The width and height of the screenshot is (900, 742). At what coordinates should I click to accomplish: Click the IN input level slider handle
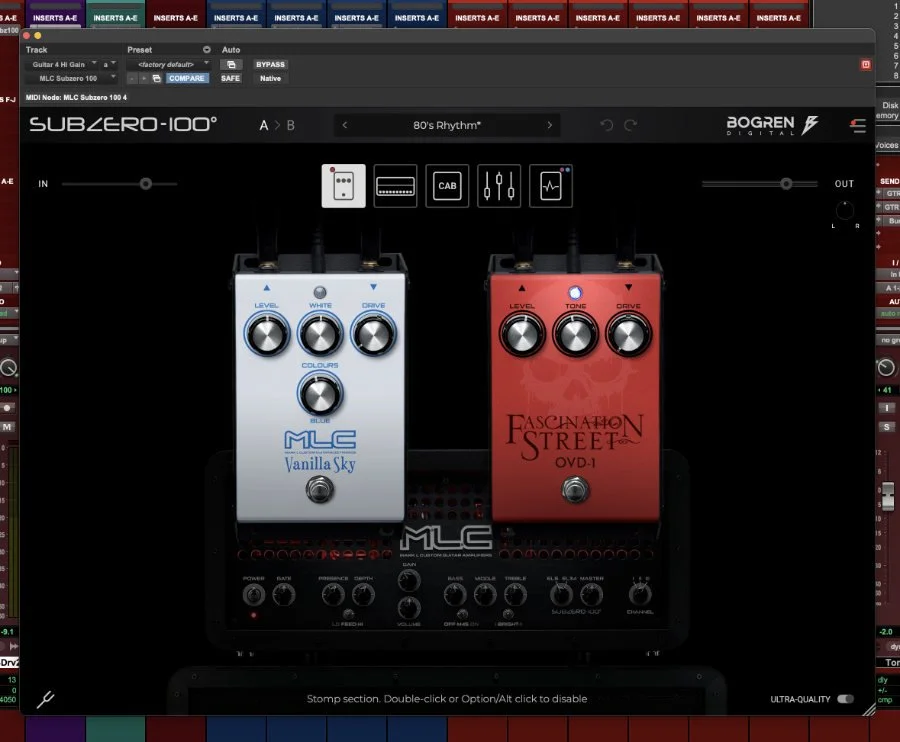pyautogui.click(x=146, y=184)
